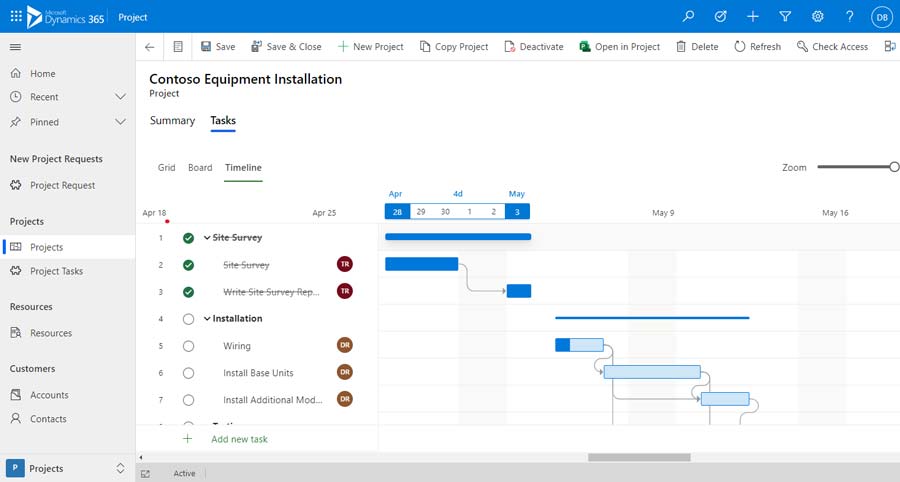Uncheck the completed Site Survey summary task

click(x=188, y=238)
